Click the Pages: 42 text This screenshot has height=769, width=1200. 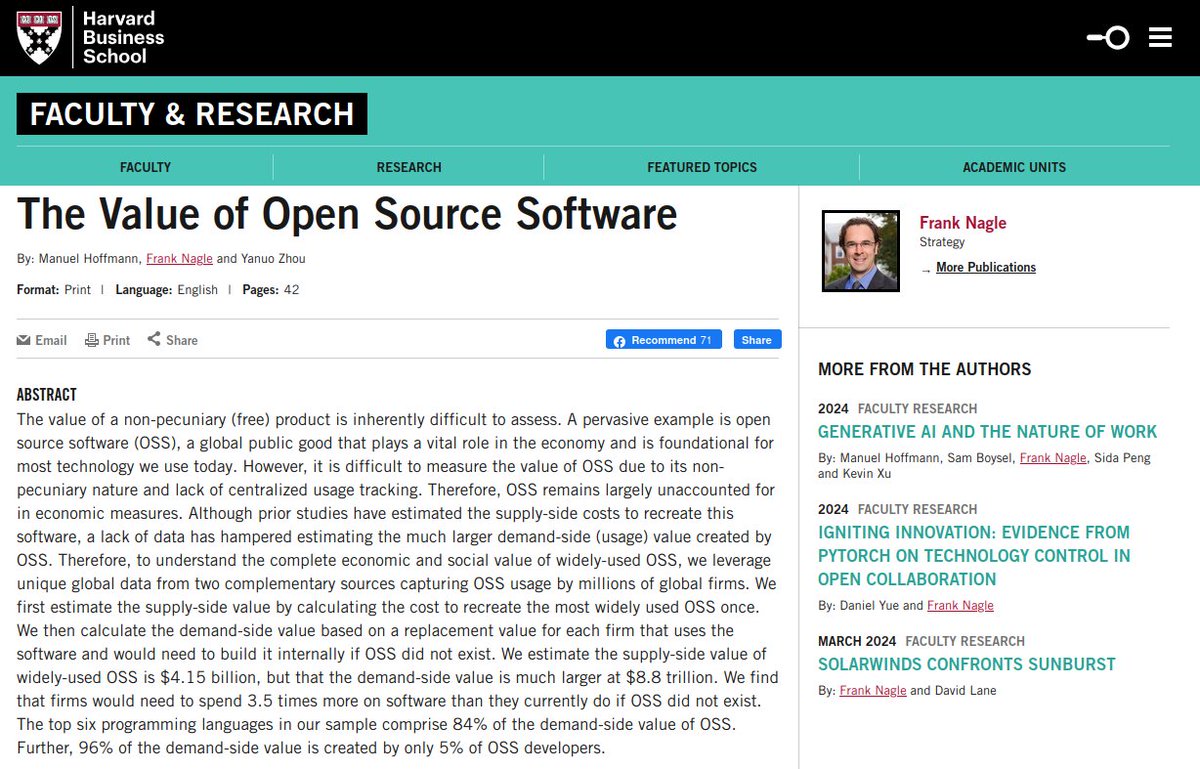(270, 290)
